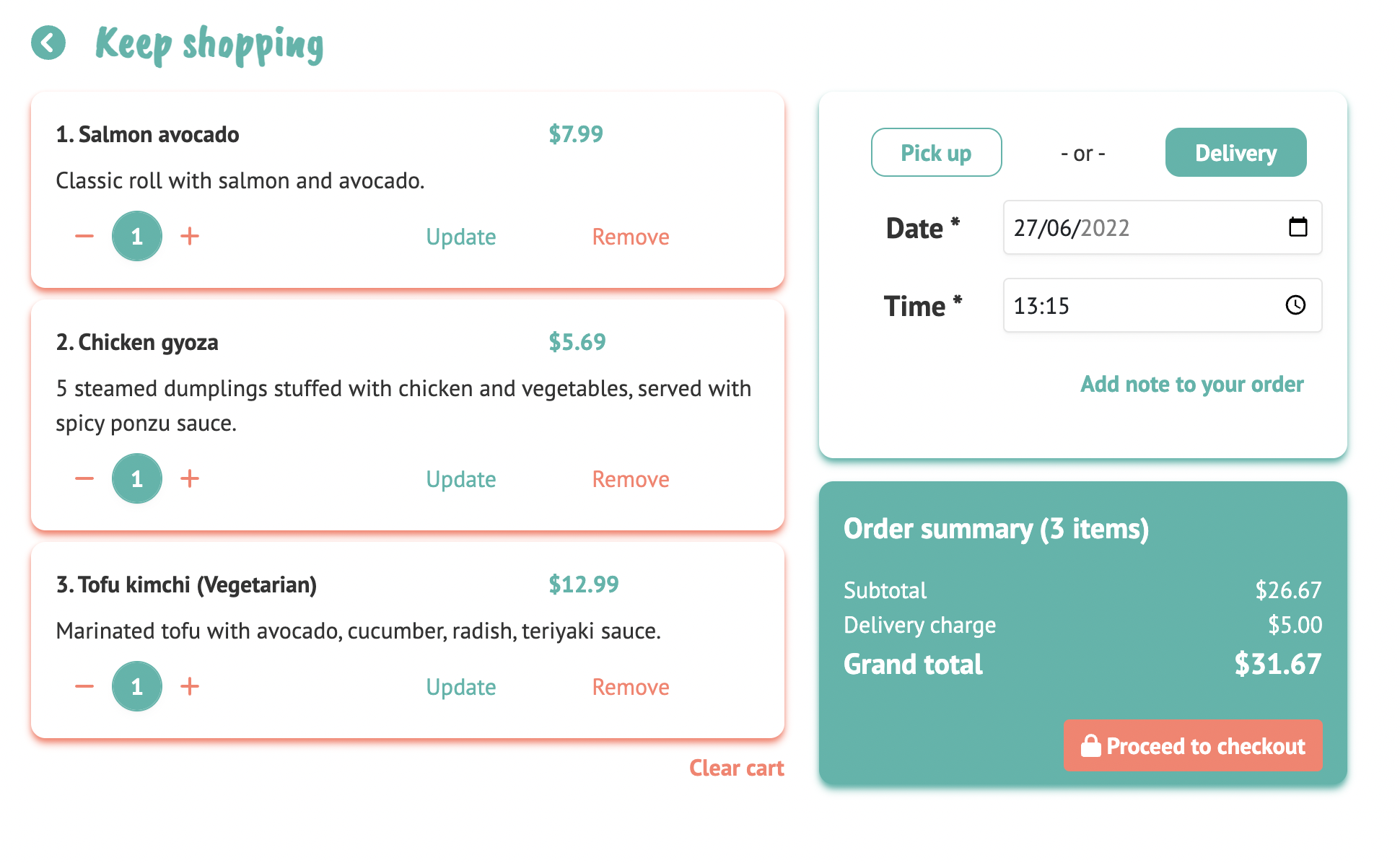Click Clear cart link
The width and height of the screenshot is (1400, 863).
[x=736, y=768]
